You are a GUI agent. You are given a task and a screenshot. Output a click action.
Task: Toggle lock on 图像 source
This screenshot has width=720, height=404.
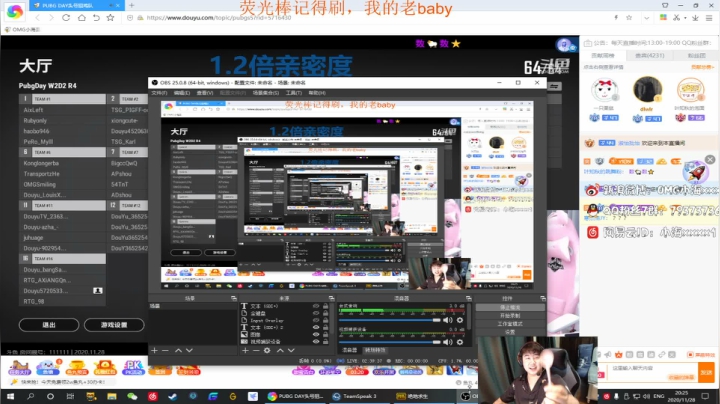pyautogui.click(x=326, y=334)
